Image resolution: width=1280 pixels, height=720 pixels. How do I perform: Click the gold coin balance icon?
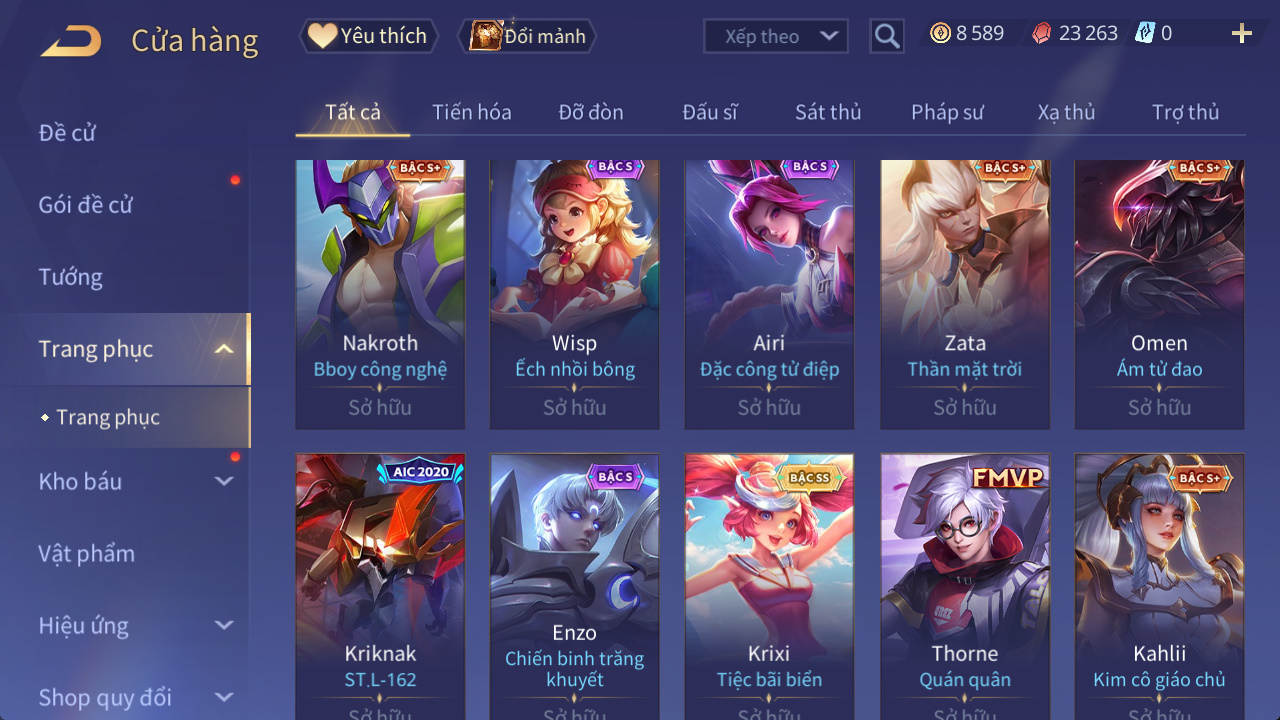940,33
